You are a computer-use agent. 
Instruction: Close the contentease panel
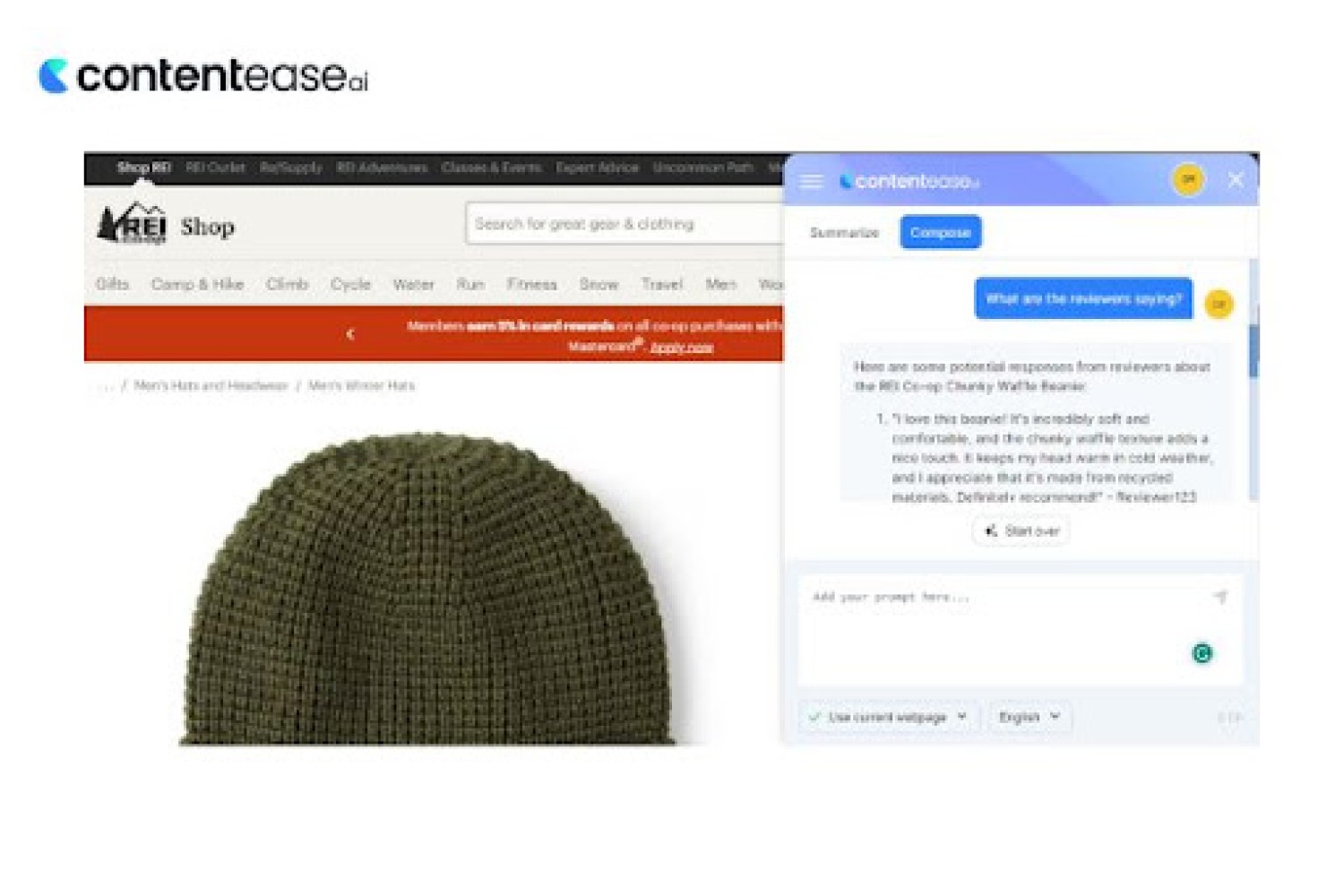pos(1236,179)
